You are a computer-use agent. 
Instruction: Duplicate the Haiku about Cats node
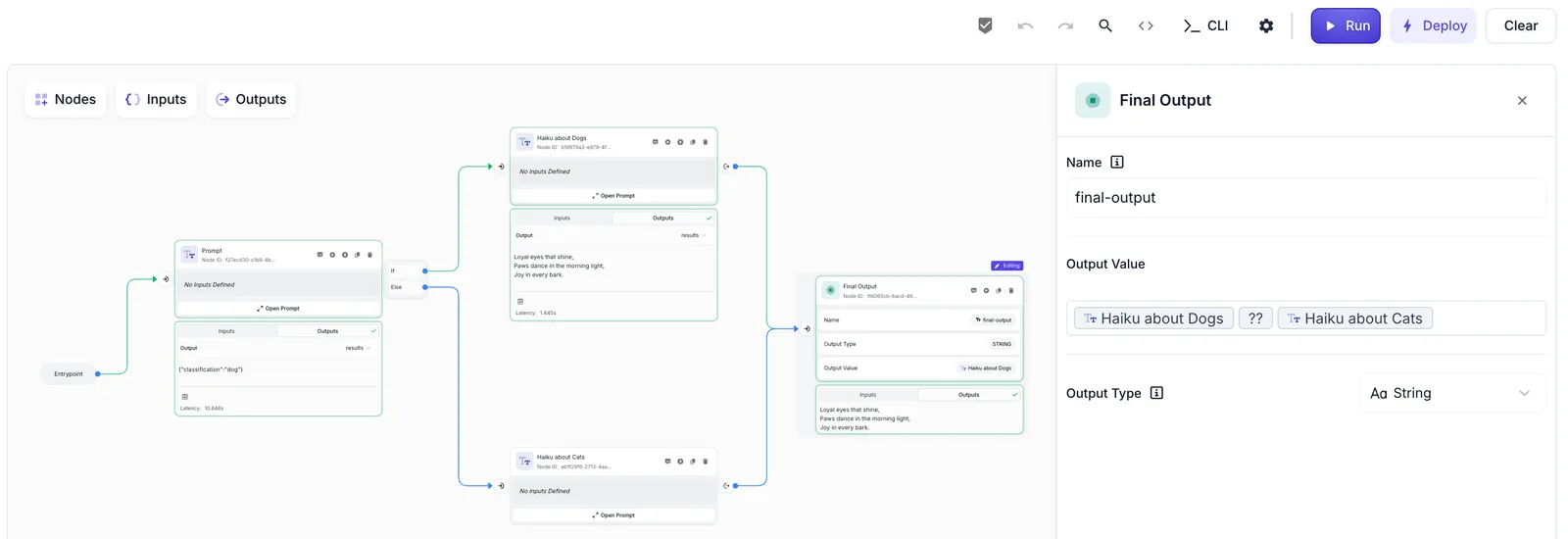[693, 462]
